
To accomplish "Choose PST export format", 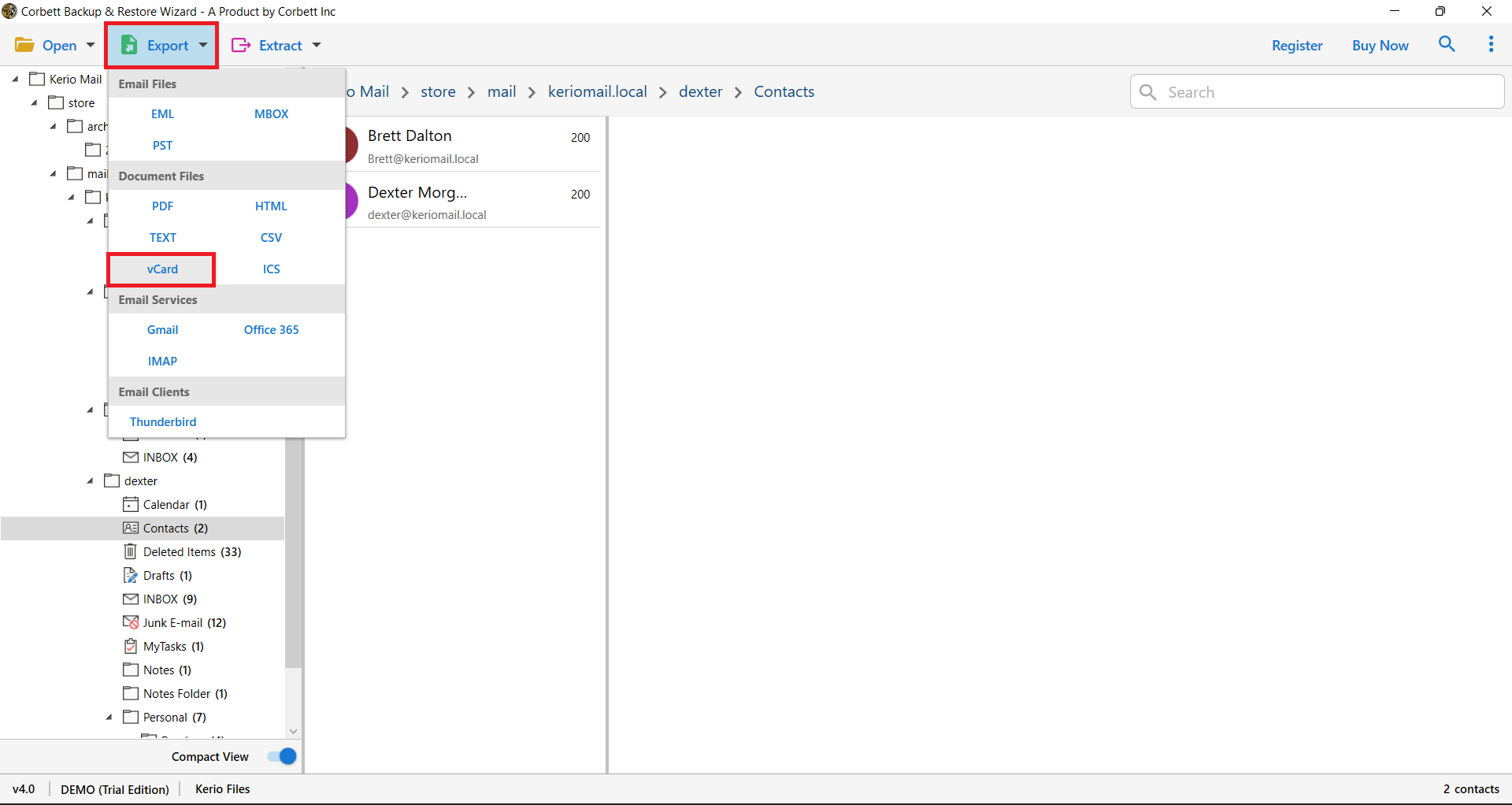I will (163, 145).
